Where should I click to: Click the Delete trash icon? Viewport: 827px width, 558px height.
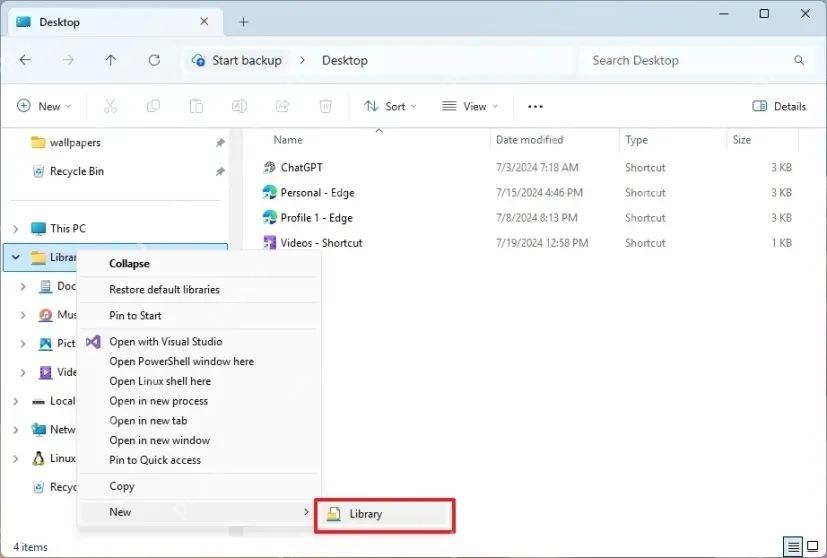tap(325, 107)
